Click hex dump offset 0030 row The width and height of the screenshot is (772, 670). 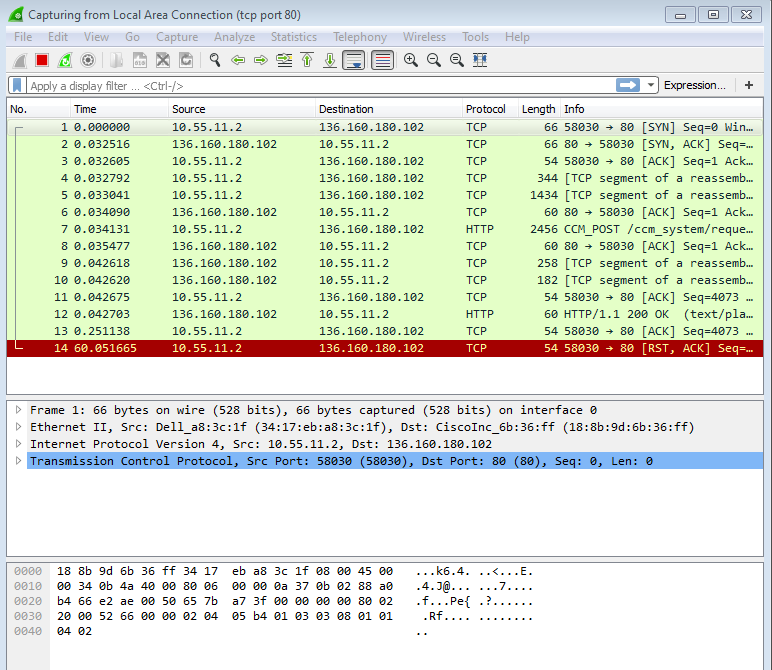pyautogui.click(x=274, y=616)
